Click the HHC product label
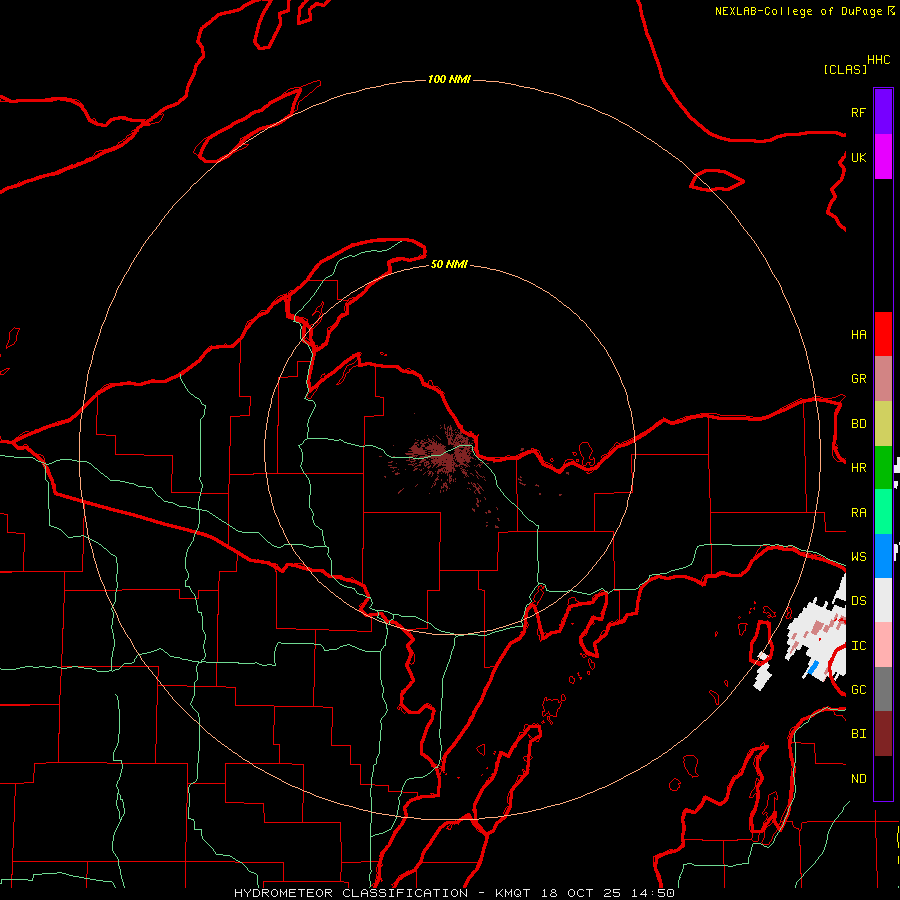900x900 pixels. 878,60
